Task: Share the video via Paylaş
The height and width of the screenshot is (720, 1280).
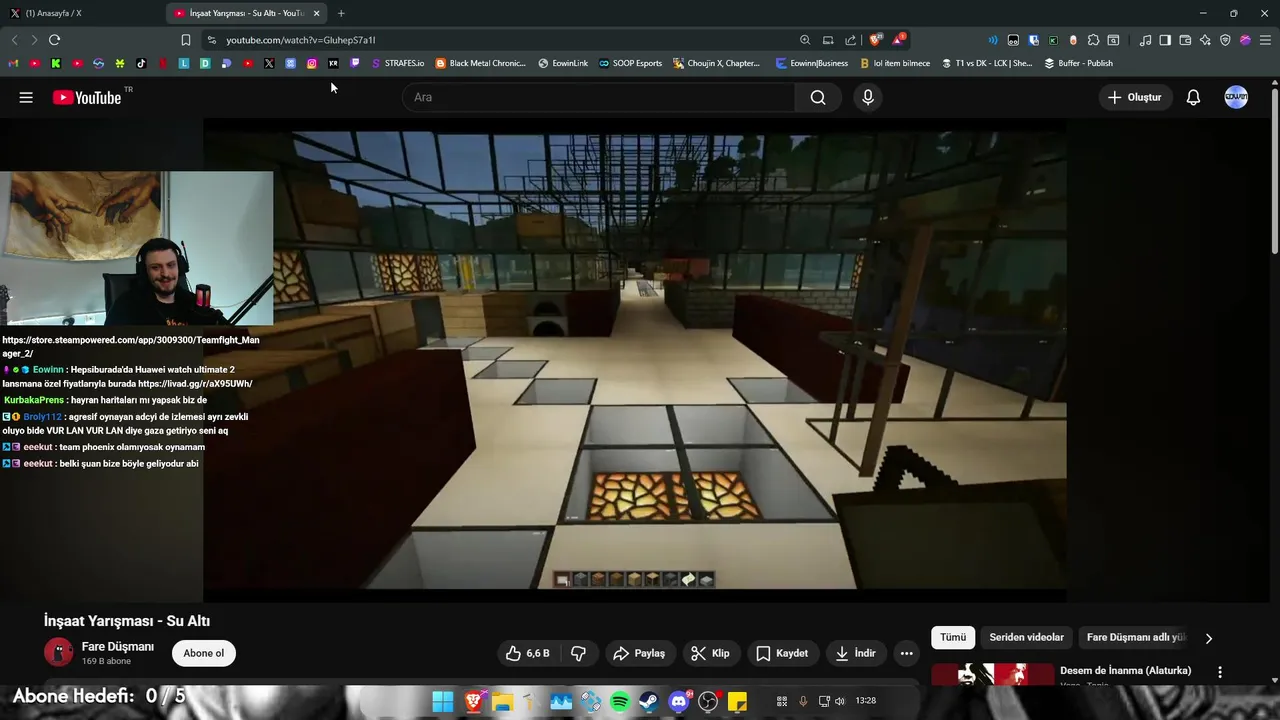Action: [639, 653]
